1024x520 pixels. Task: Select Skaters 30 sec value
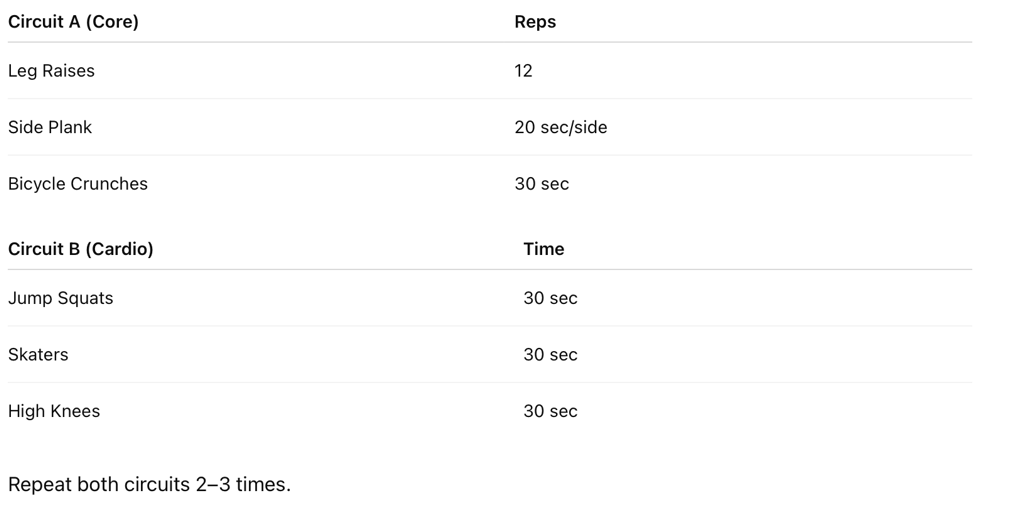tap(550, 354)
